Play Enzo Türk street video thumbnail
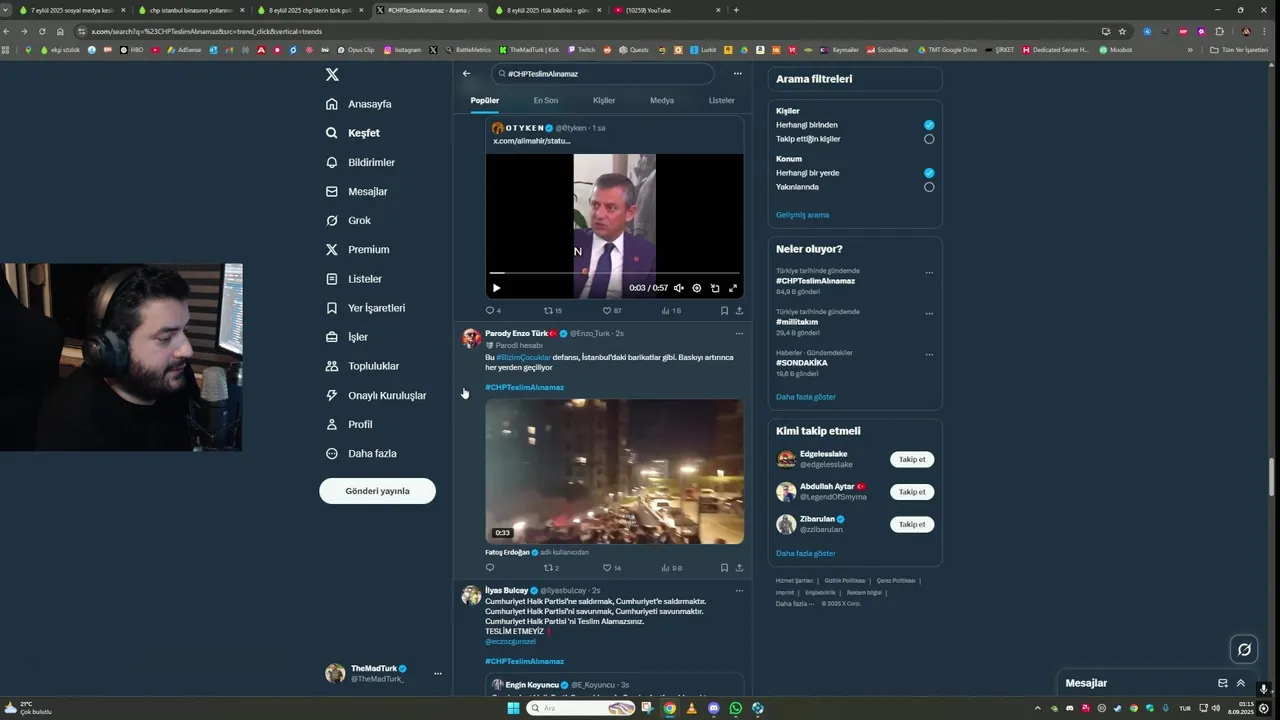 [x=614, y=471]
